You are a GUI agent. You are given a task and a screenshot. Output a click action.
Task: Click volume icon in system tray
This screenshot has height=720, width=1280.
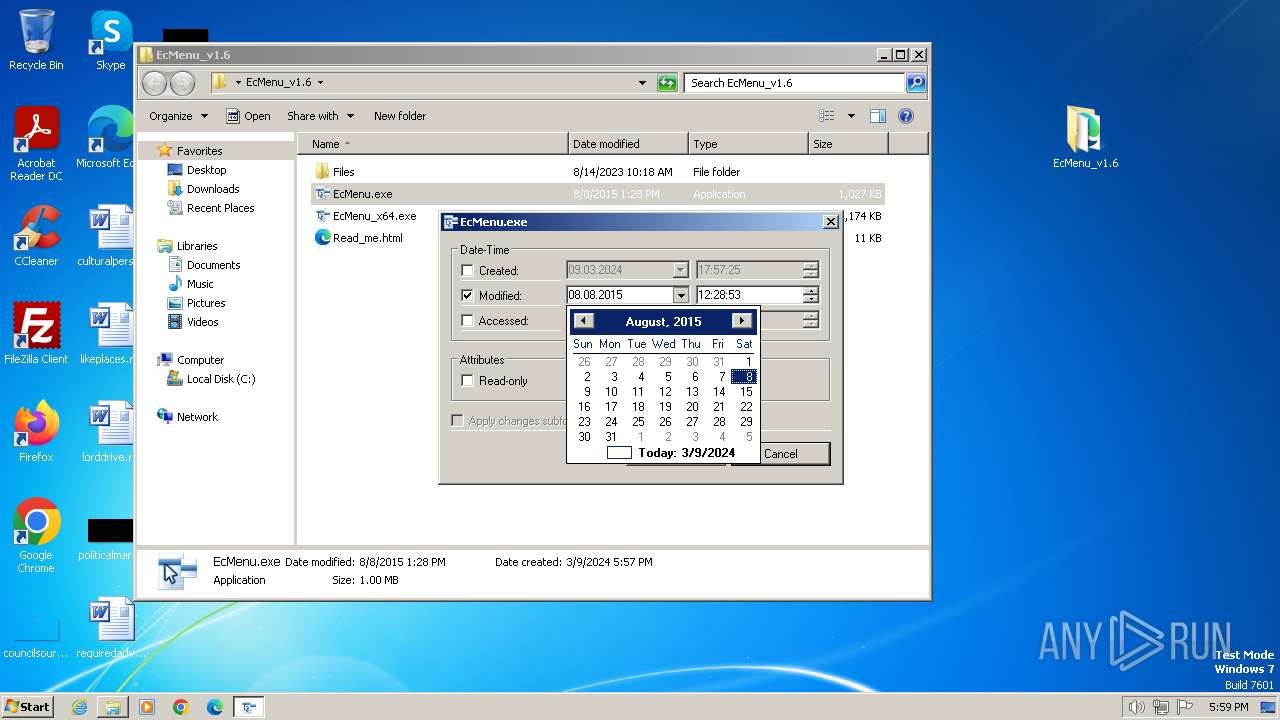pyautogui.click(x=1136, y=707)
